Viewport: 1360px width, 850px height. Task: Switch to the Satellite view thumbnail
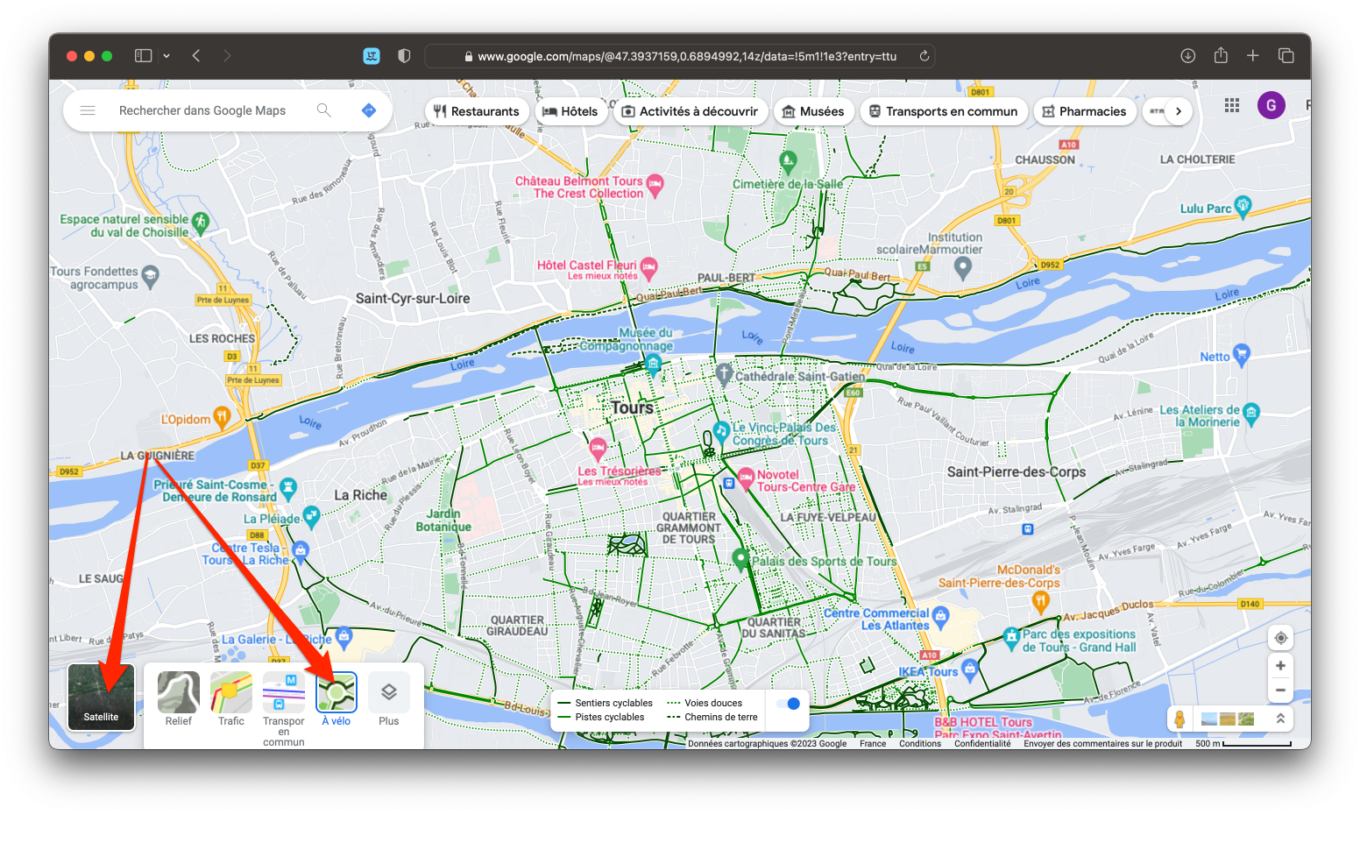(x=101, y=697)
